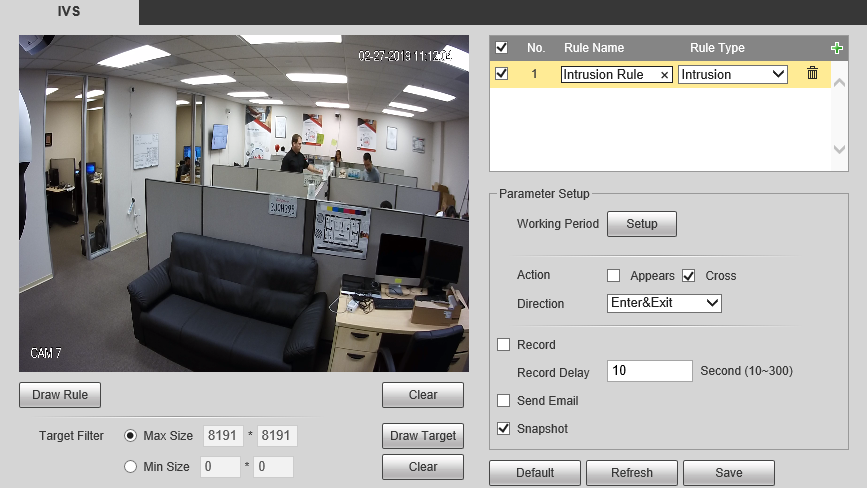The height and width of the screenshot is (488, 867).
Task: Click the Draw Rule button
Action: click(60, 395)
